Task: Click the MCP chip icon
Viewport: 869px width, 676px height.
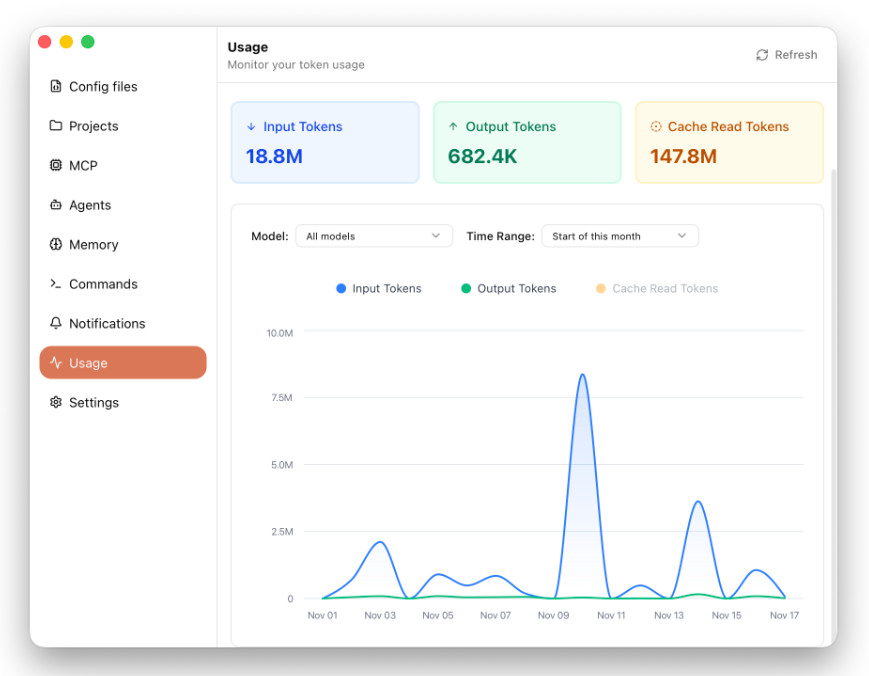Action: 55,165
